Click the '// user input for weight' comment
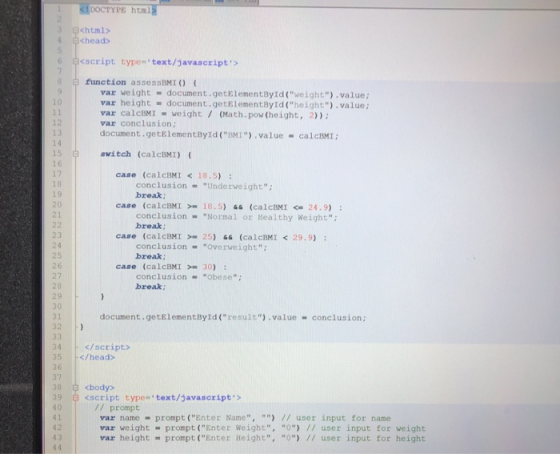 366,428
